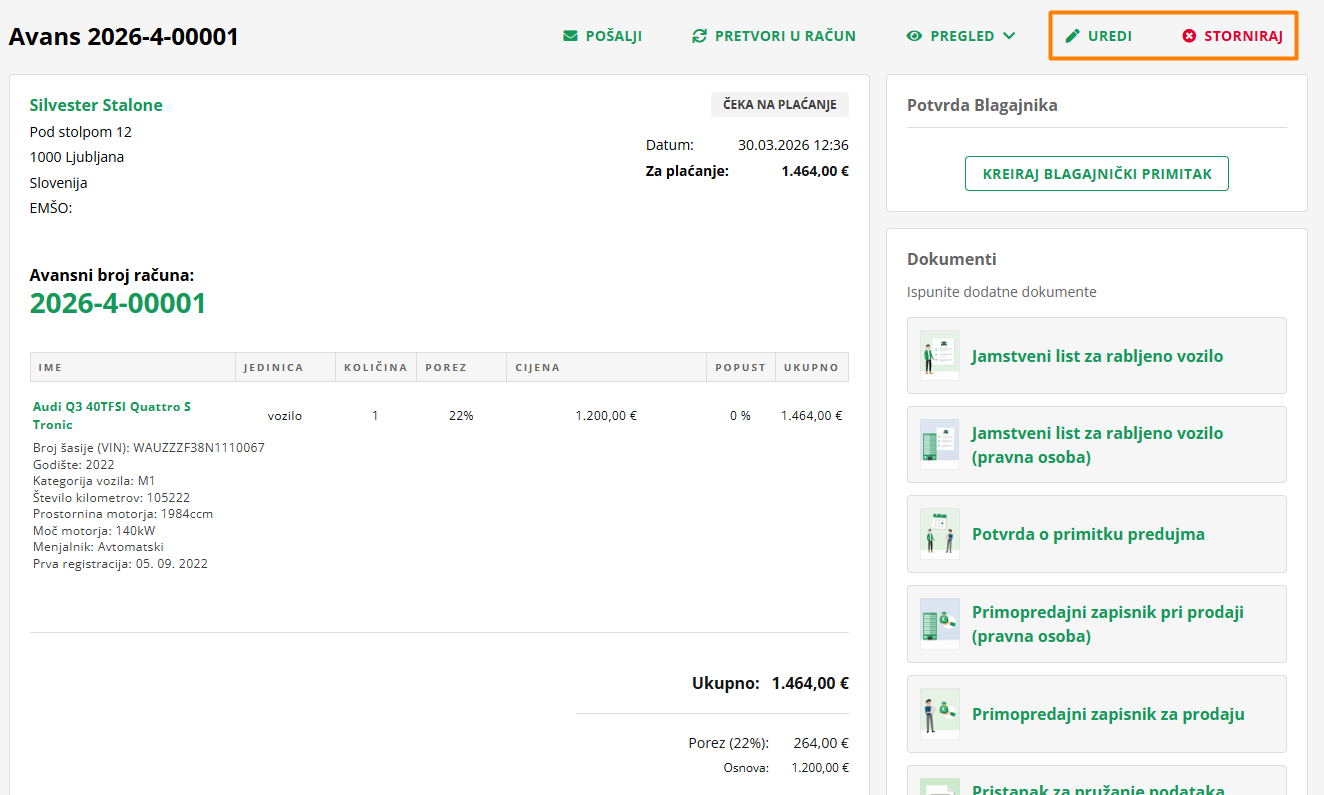Click the unit cell 'vozilo'
This screenshot has width=1324, height=795.
[x=285, y=416]
